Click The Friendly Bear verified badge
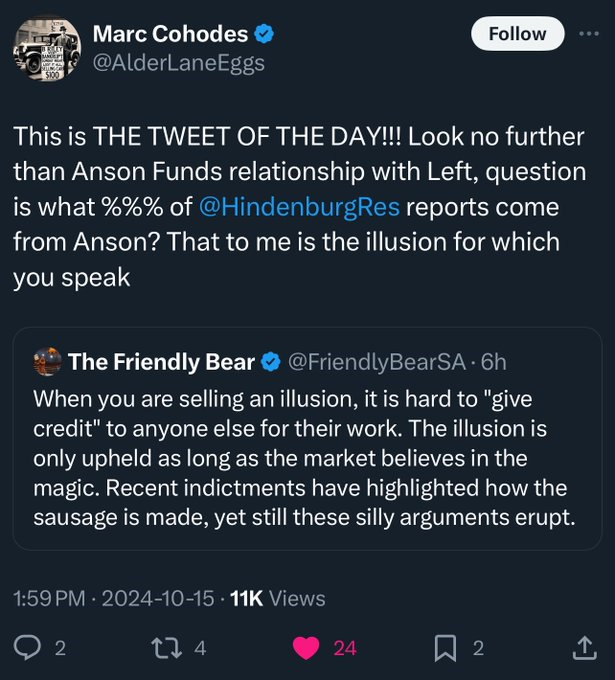 [270, 361]
